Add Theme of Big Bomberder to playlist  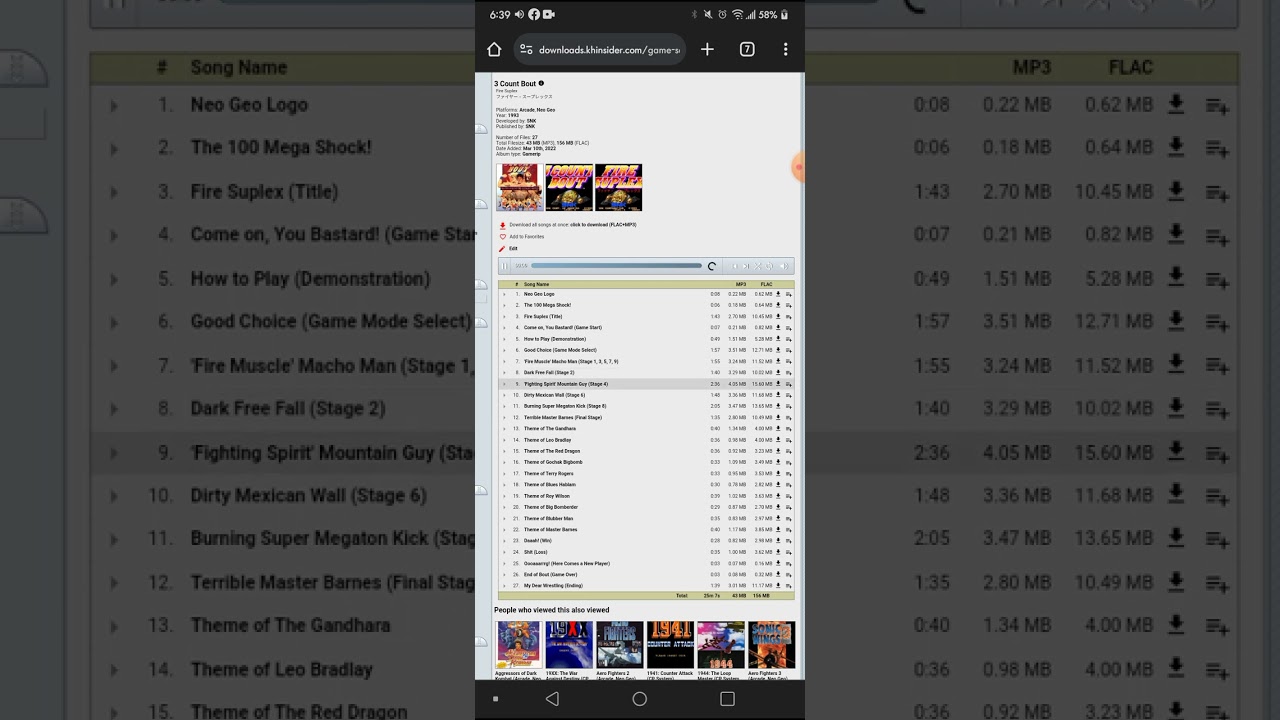(x=788, y=507)
